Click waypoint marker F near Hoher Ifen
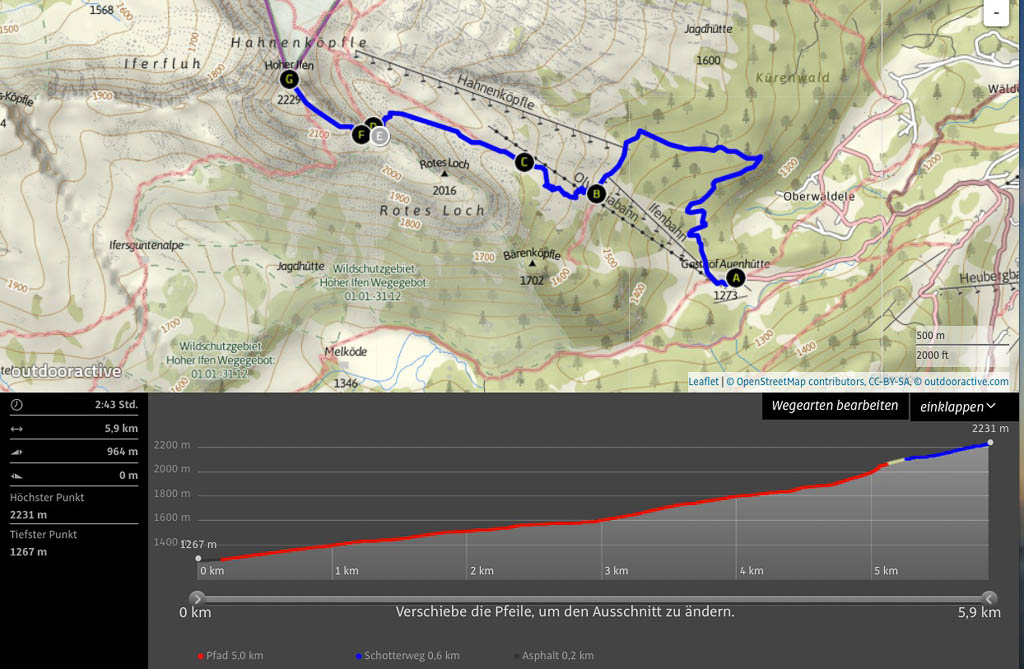Viewport: 1024px width, 669px height. 361,135
